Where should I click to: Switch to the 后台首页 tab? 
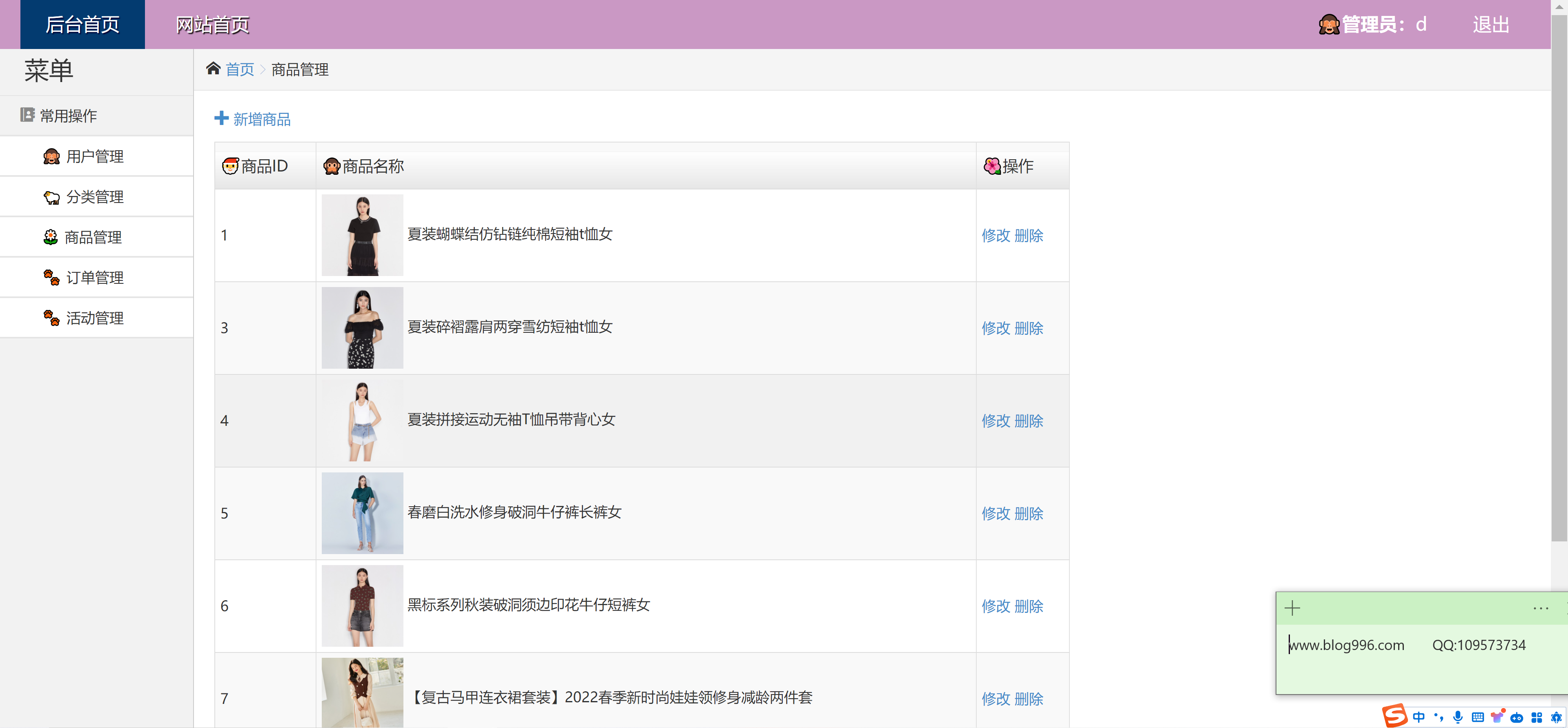pos(82,24)
